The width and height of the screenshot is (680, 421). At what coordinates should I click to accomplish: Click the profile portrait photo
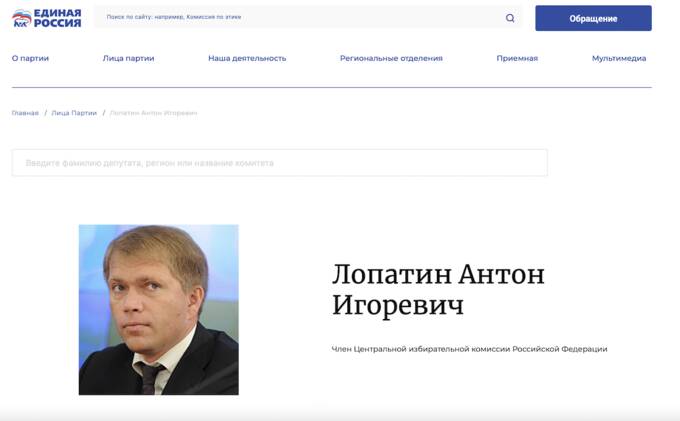pyautogui.click(x=159, y=310)
